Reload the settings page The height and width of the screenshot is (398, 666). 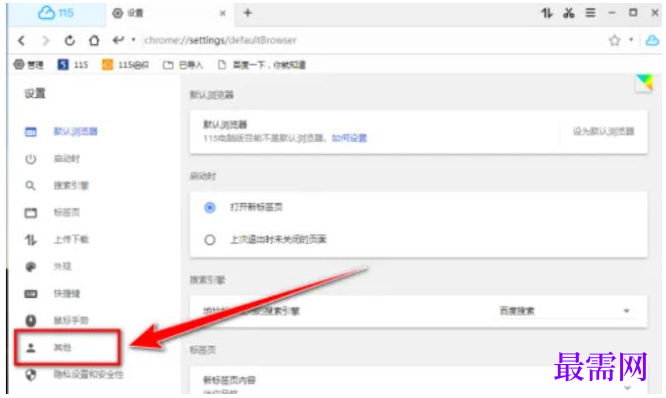click(70, 40)
